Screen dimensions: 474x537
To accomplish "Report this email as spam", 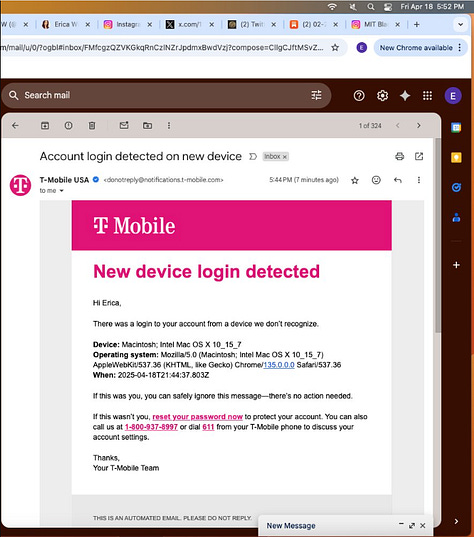I will tap(68, 126).
